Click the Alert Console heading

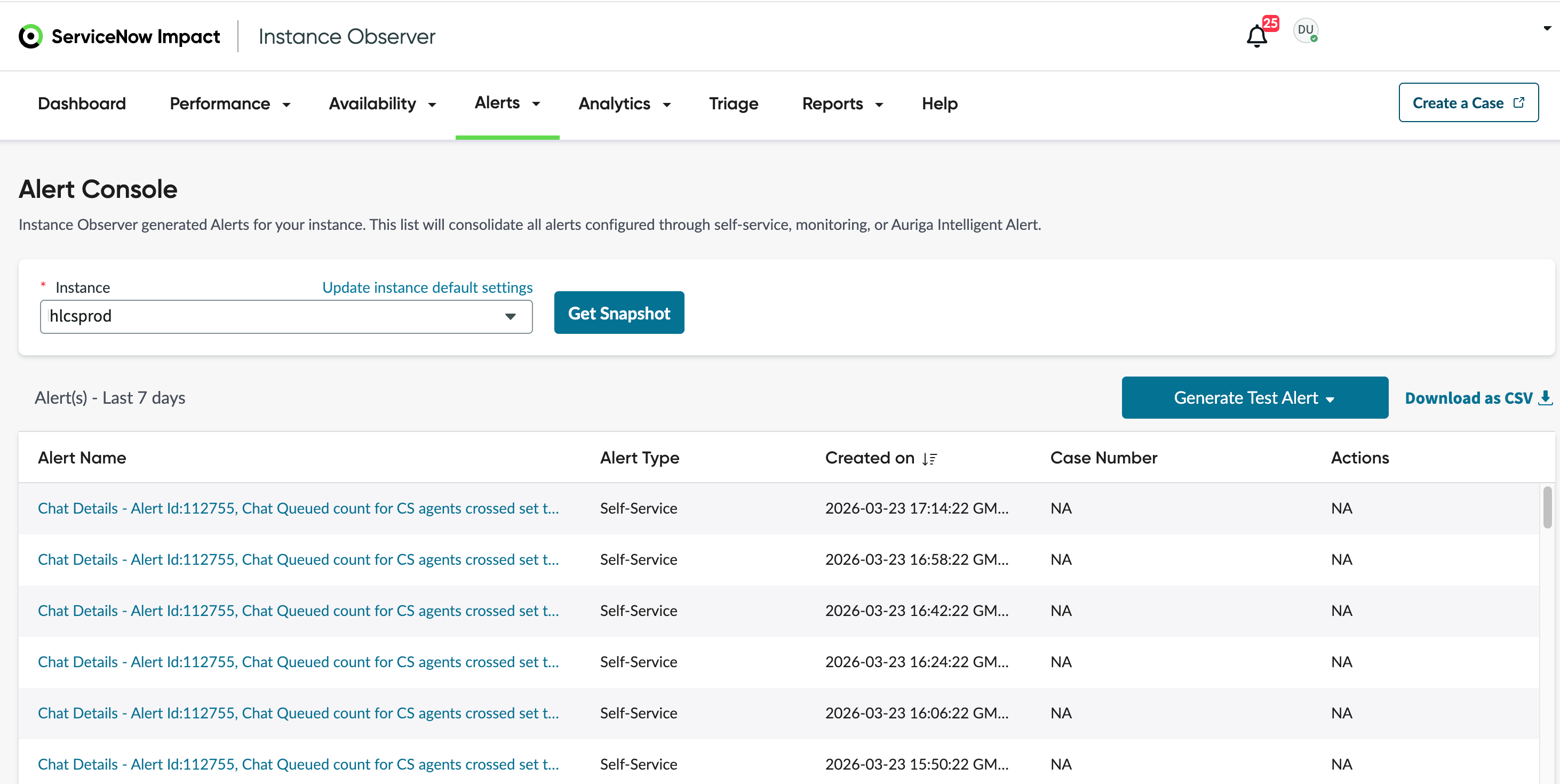click(x=98, y=189)
